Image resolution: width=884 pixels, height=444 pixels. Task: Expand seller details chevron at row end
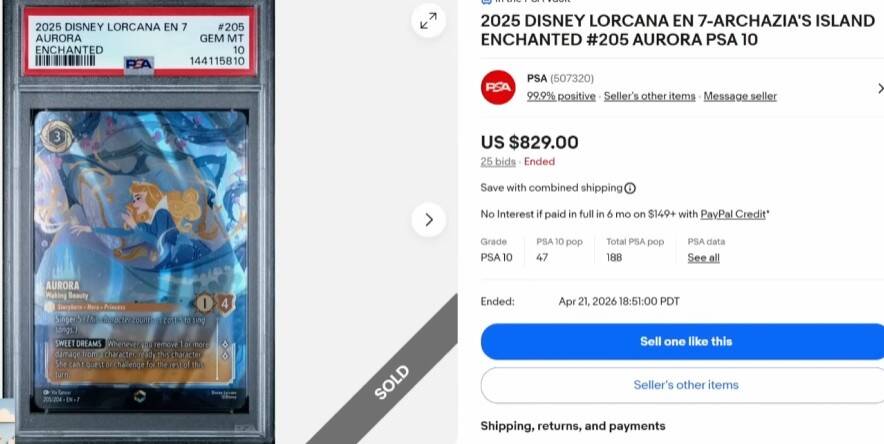point(880,88)
